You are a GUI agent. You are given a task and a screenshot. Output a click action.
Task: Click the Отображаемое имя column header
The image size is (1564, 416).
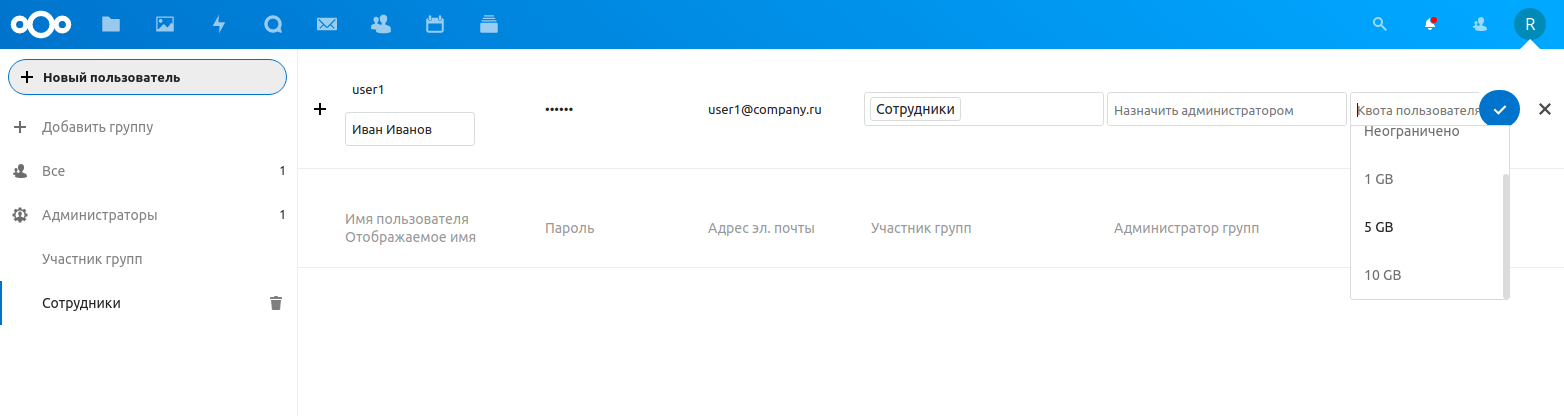[x=410, y=237]
